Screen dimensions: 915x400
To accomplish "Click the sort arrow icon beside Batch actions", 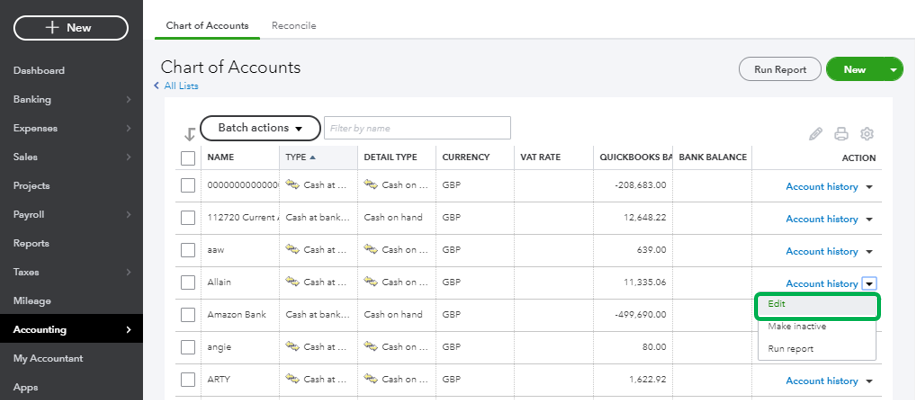I will [x=189, y=134].
